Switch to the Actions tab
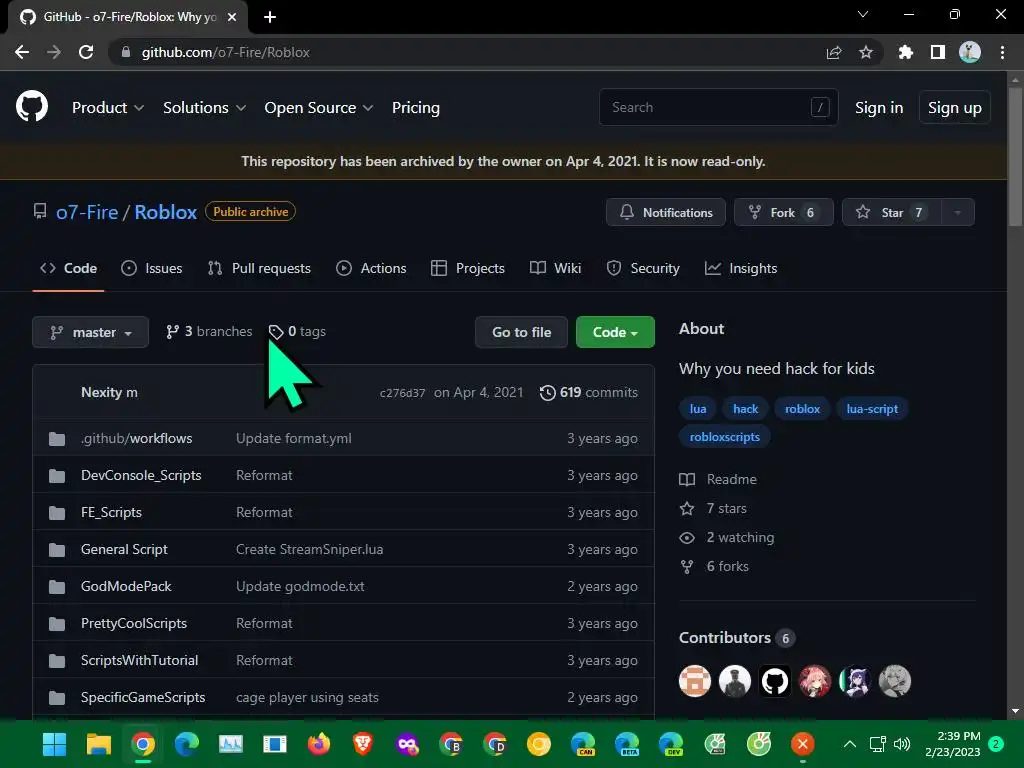Screen dimensions: 1024x768 (371, 268)
